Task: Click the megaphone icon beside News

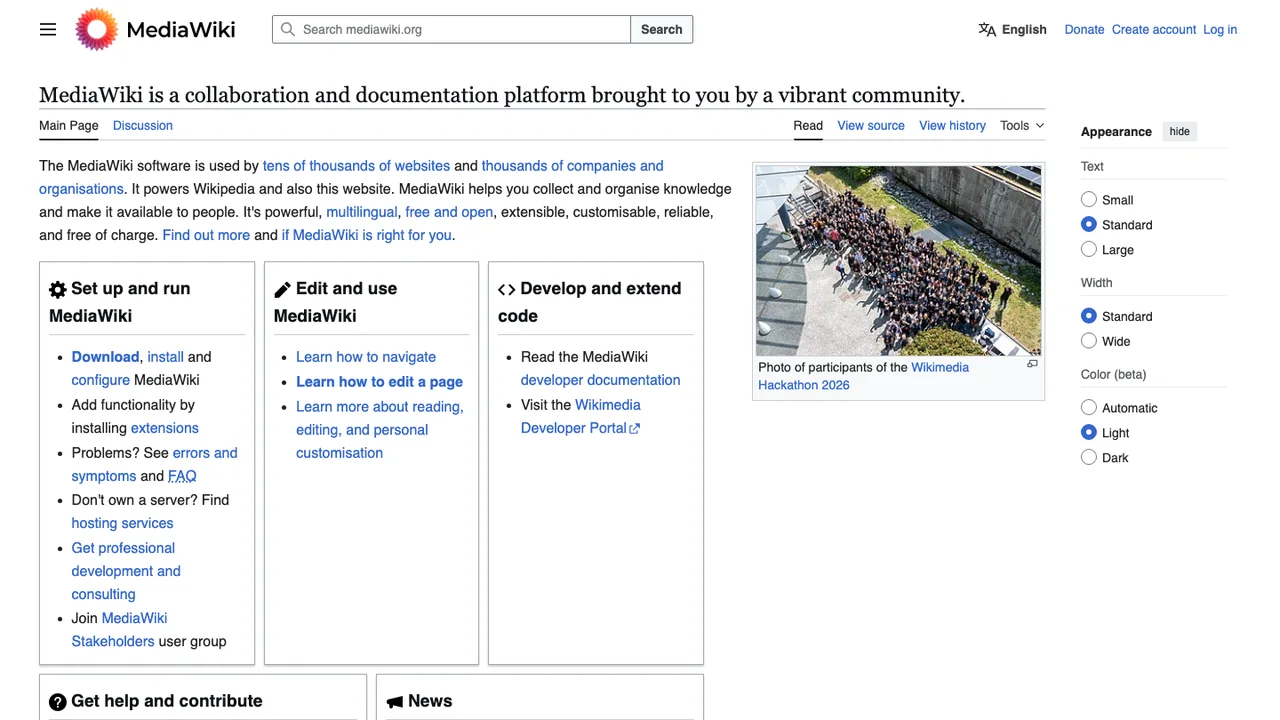Action: click(x=395, y=703)
